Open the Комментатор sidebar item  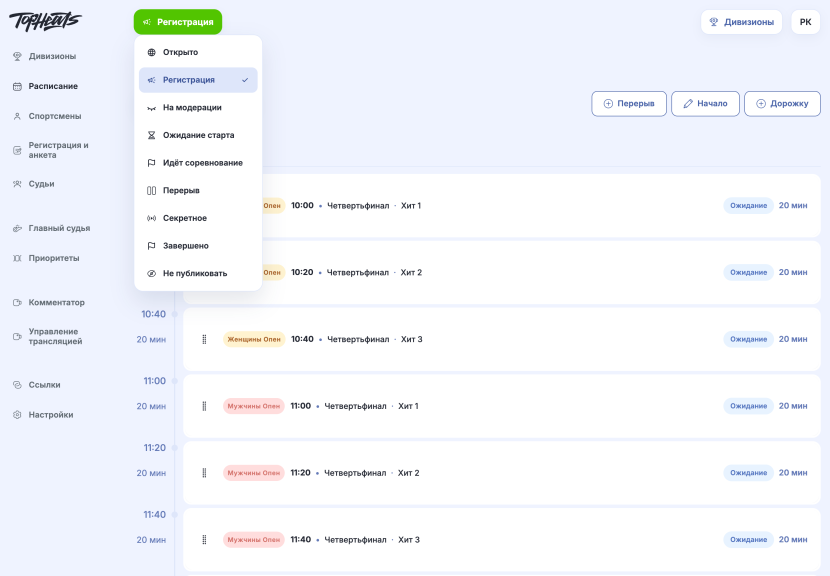[x=49, y=302]
